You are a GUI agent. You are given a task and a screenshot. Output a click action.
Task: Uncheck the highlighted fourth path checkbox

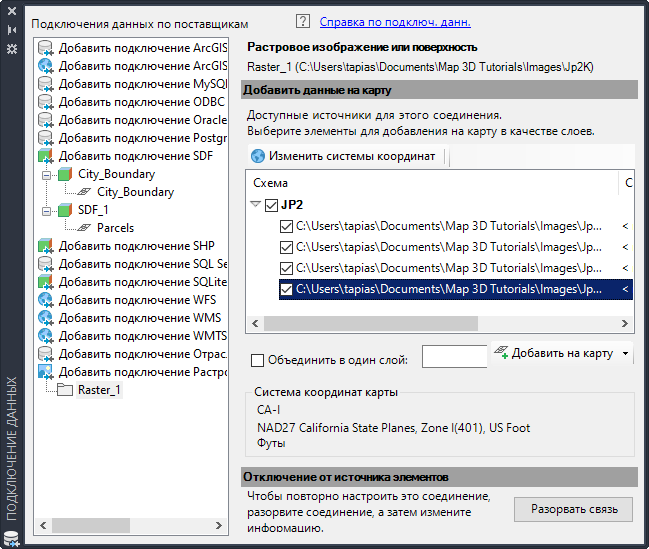(x=286, y=289)
